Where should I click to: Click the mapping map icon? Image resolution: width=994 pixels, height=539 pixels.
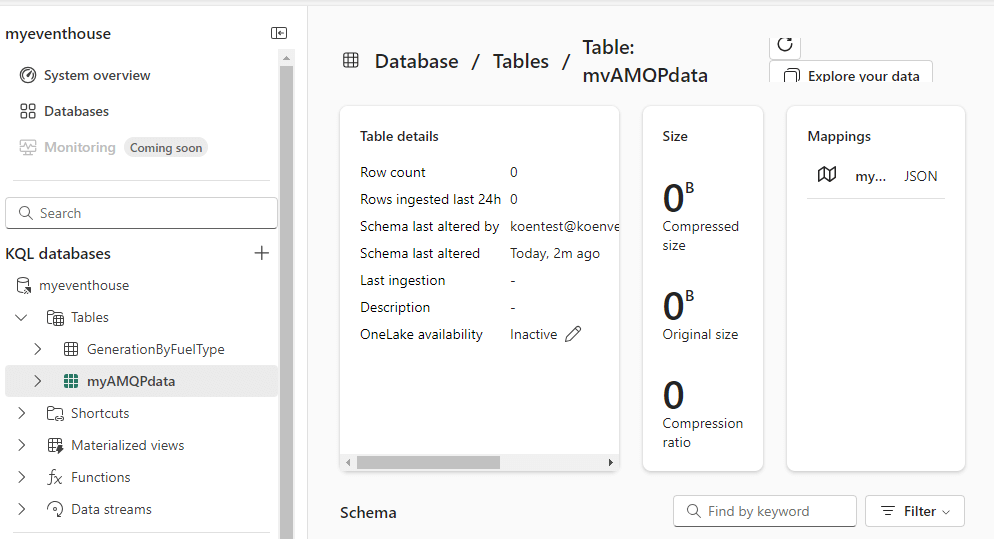(x=827, y=175)
